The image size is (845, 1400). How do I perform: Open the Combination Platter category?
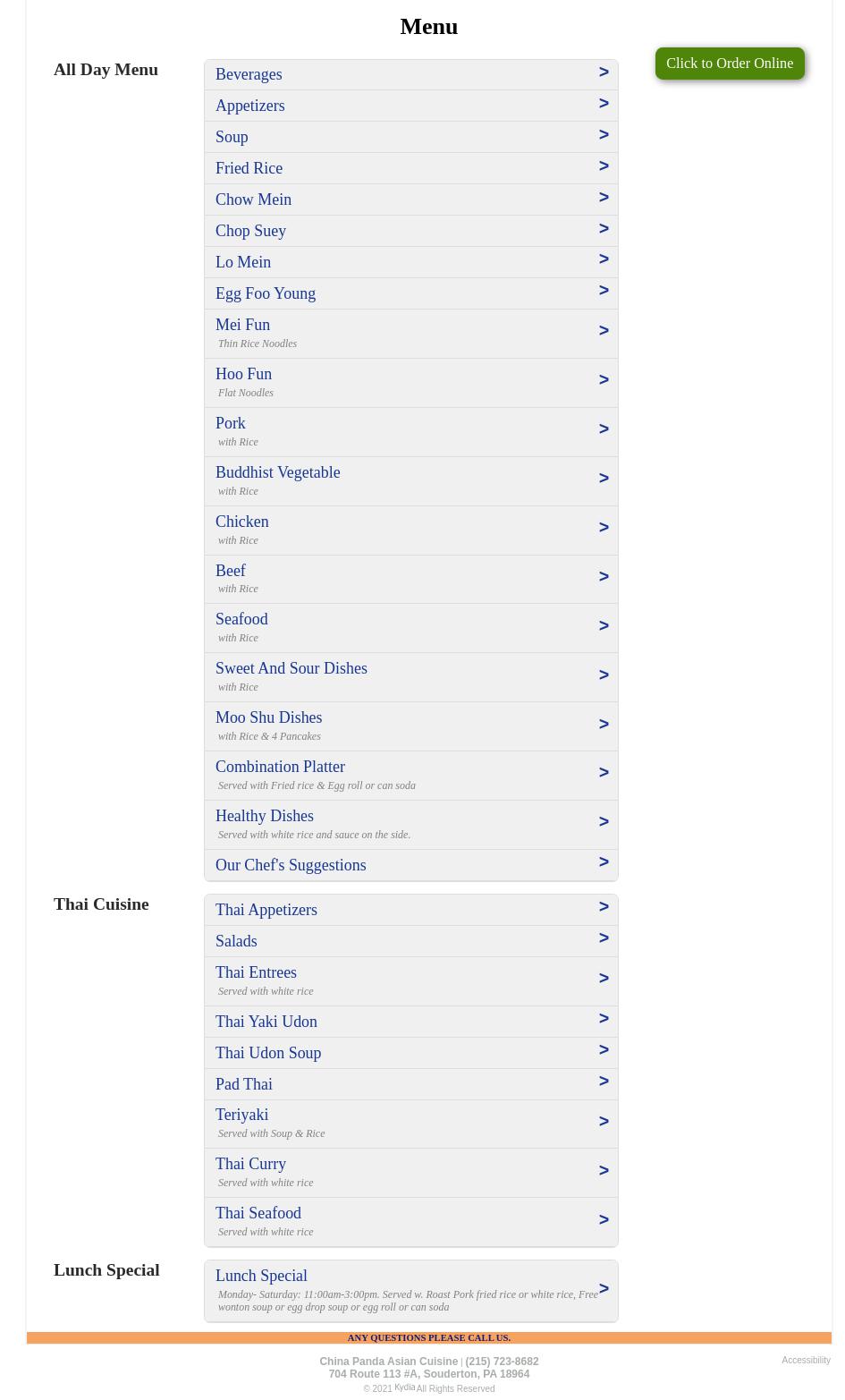pyautogui.click(x=280, y=768)
